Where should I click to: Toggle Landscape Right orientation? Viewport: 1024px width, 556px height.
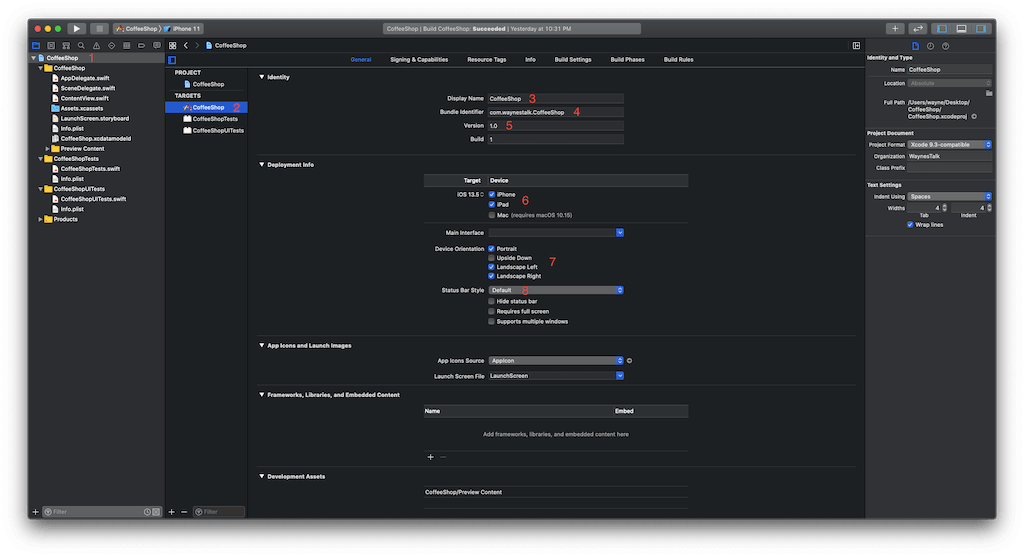tap(492, 276)
